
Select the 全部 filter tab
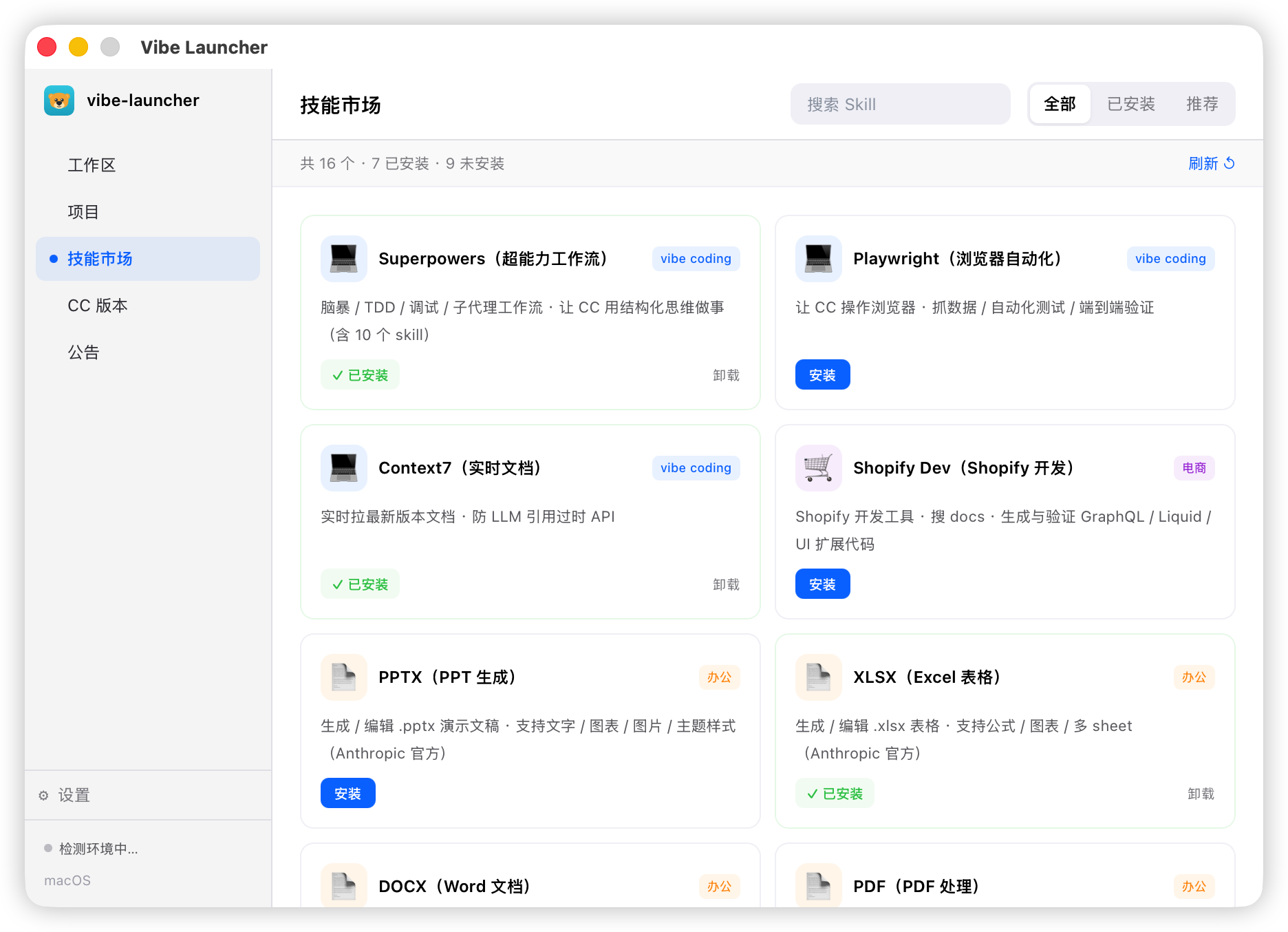1060,104
